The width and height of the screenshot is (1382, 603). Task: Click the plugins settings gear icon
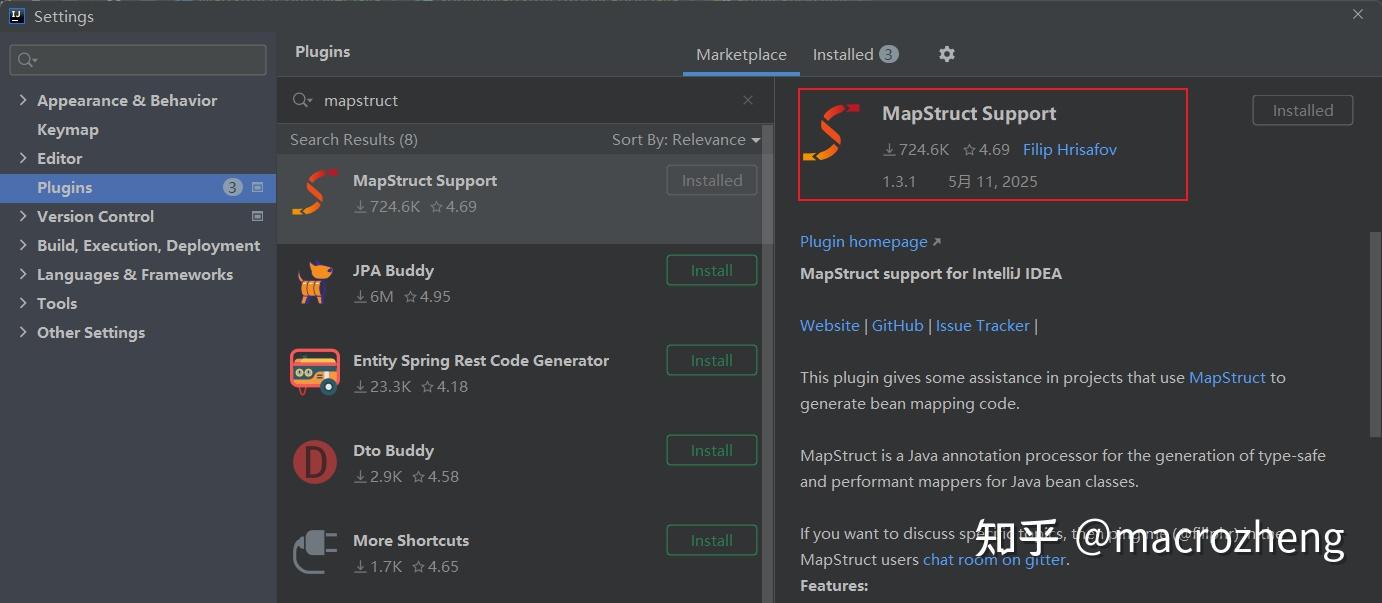(947, 54)
